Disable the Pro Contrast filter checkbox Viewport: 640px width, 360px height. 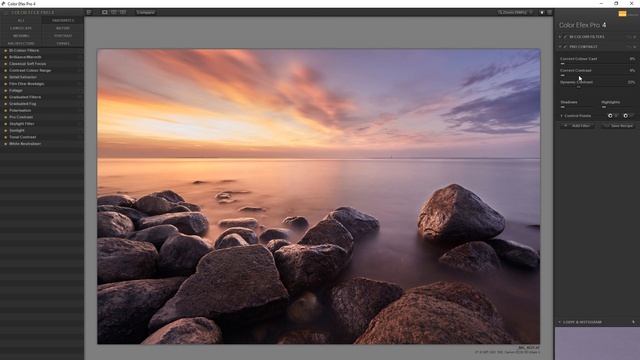565,47
